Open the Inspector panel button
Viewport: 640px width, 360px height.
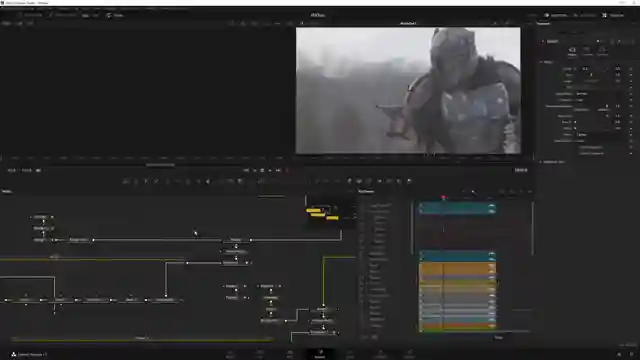pos(613,15)
